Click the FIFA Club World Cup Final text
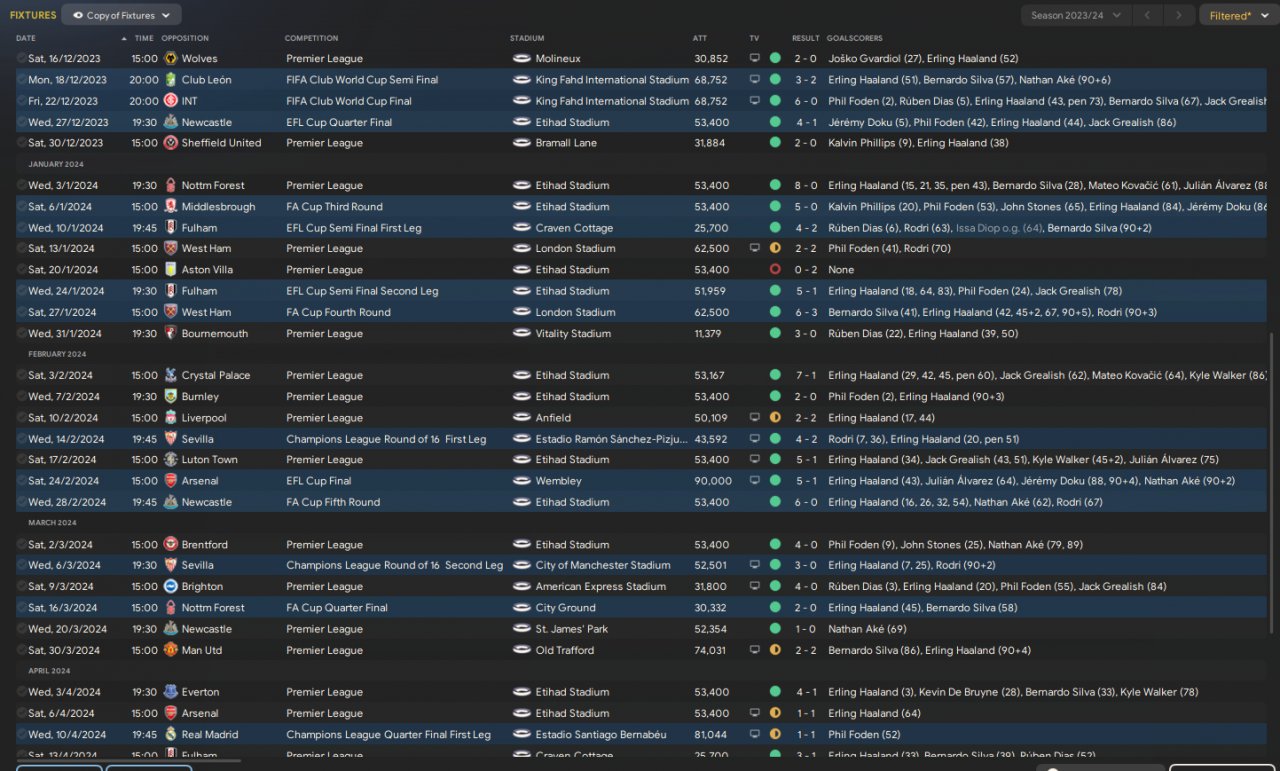This screenshot has height=771, width=1280. point(349,101)
